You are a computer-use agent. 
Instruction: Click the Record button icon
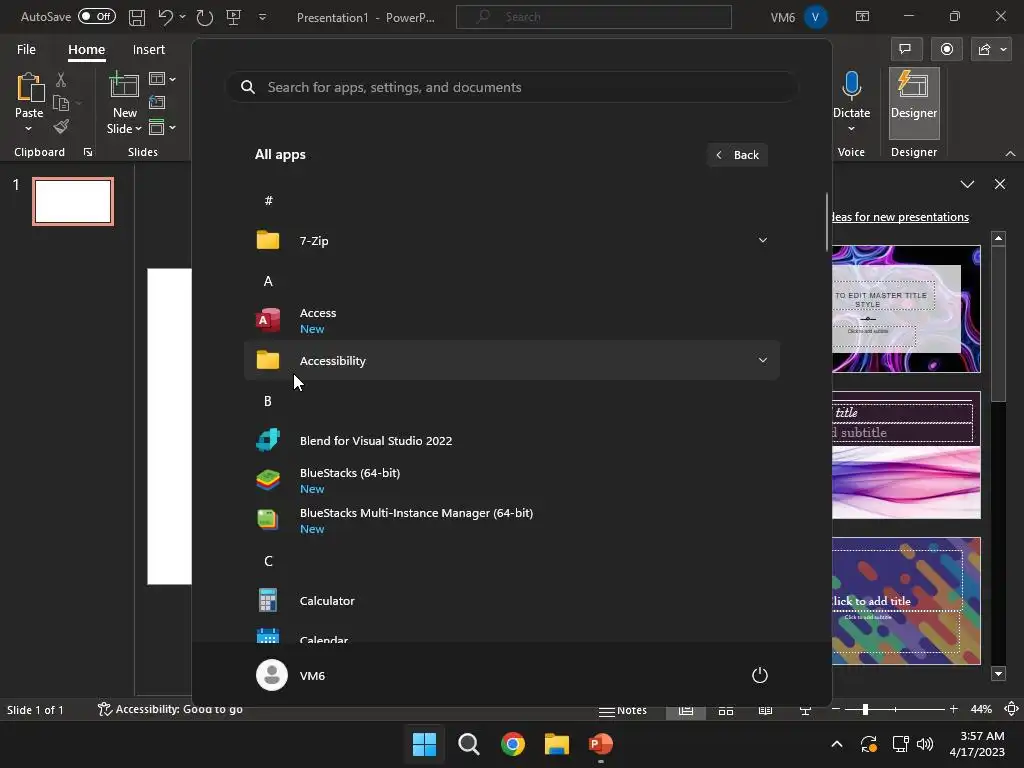click(x=947, y=50)
